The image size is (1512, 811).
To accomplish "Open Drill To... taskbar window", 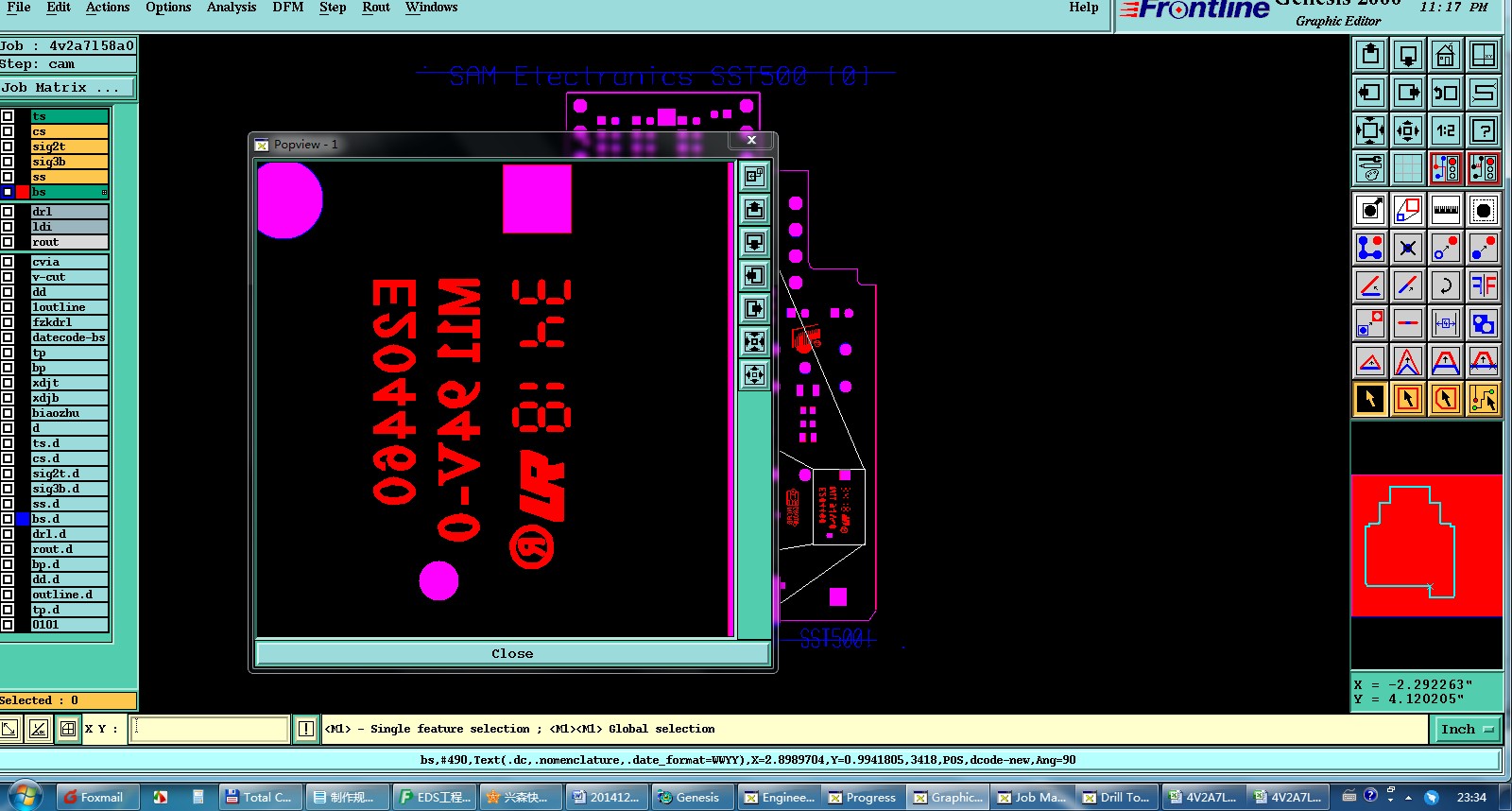I will tap(1116, 797).
